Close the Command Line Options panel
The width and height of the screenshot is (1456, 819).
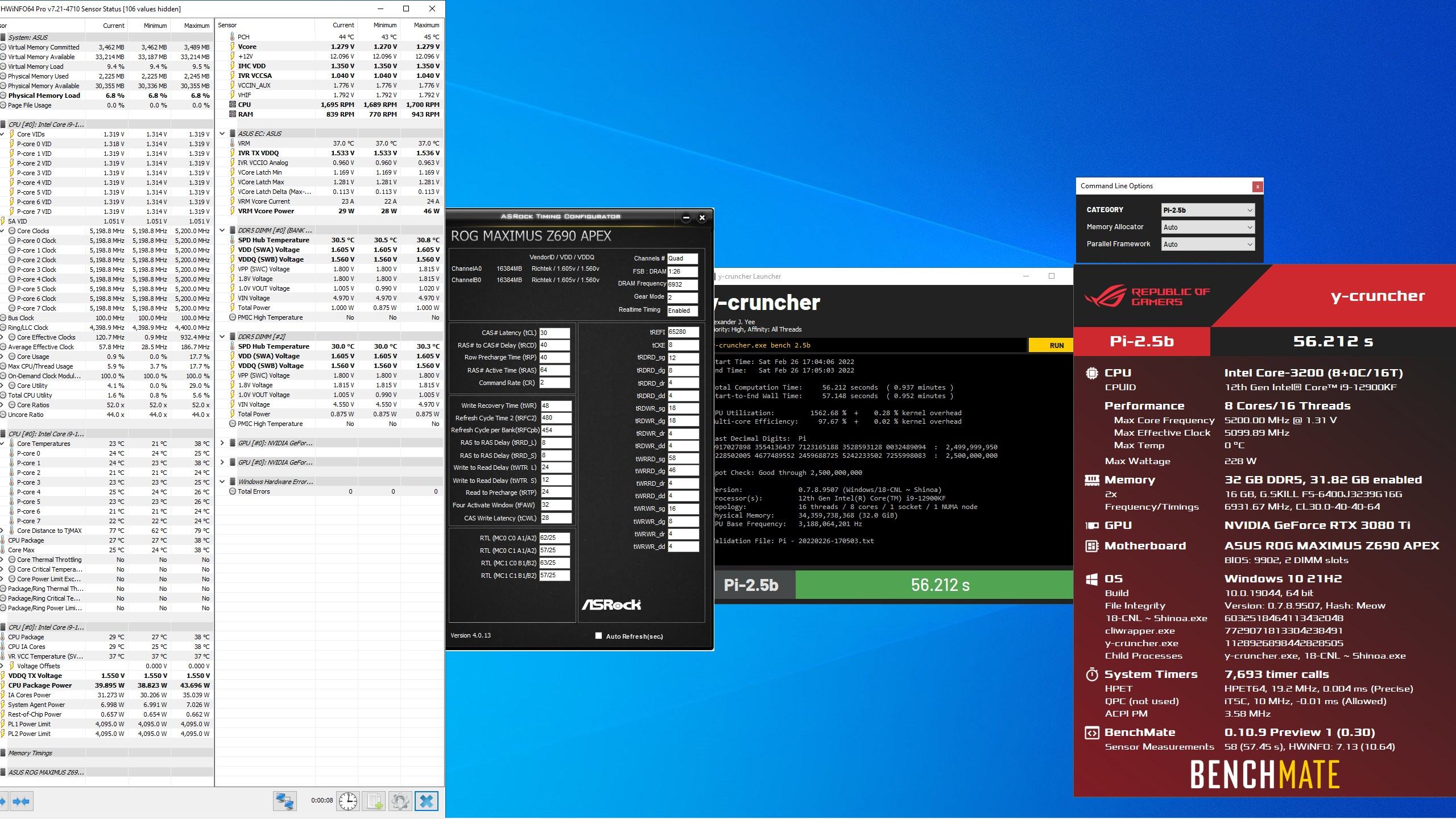coord(1258,187)
